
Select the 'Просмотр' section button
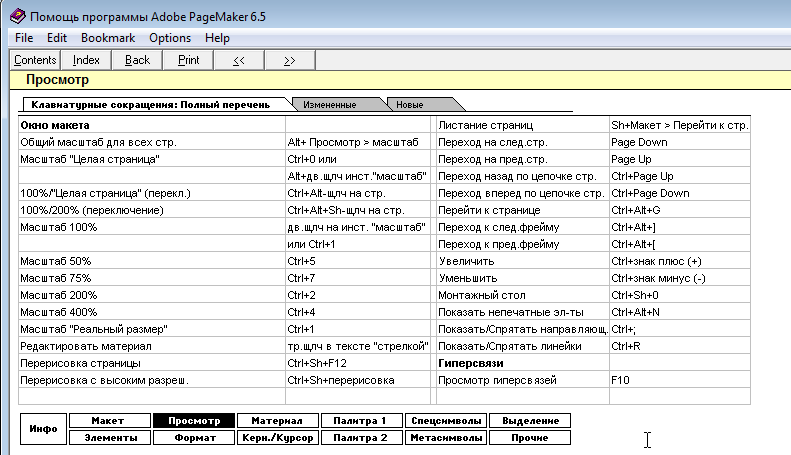pos(194,421)
